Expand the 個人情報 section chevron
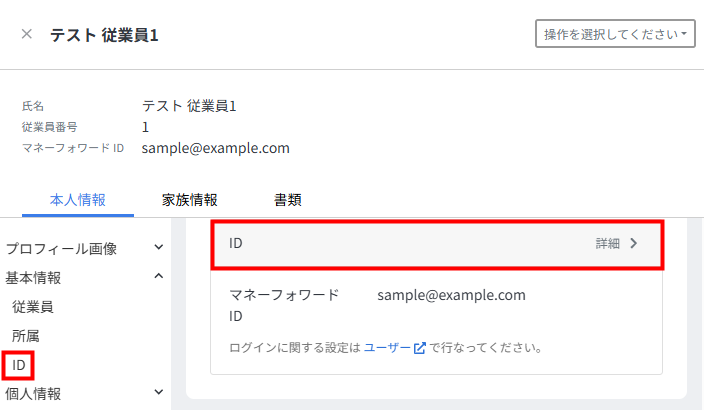The width and height of the screenshot is (704, 410). point(159,393)
